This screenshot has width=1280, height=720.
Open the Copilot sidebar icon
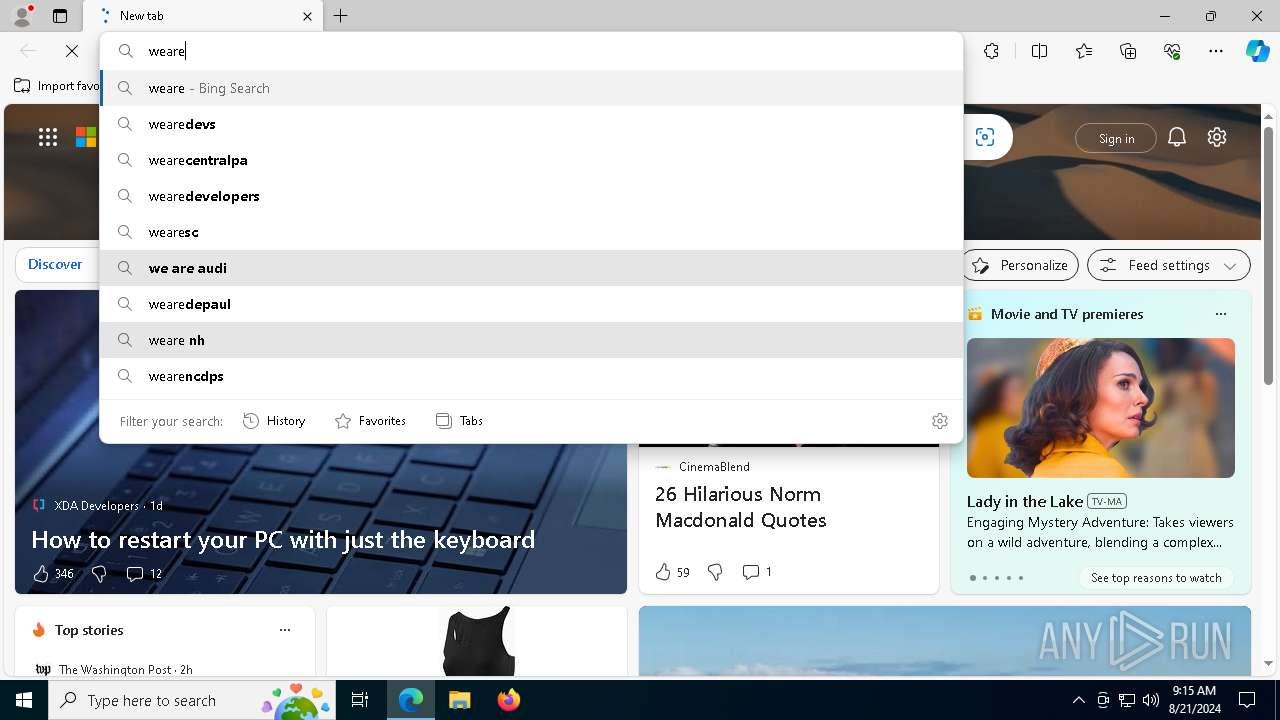[1257, 51]
